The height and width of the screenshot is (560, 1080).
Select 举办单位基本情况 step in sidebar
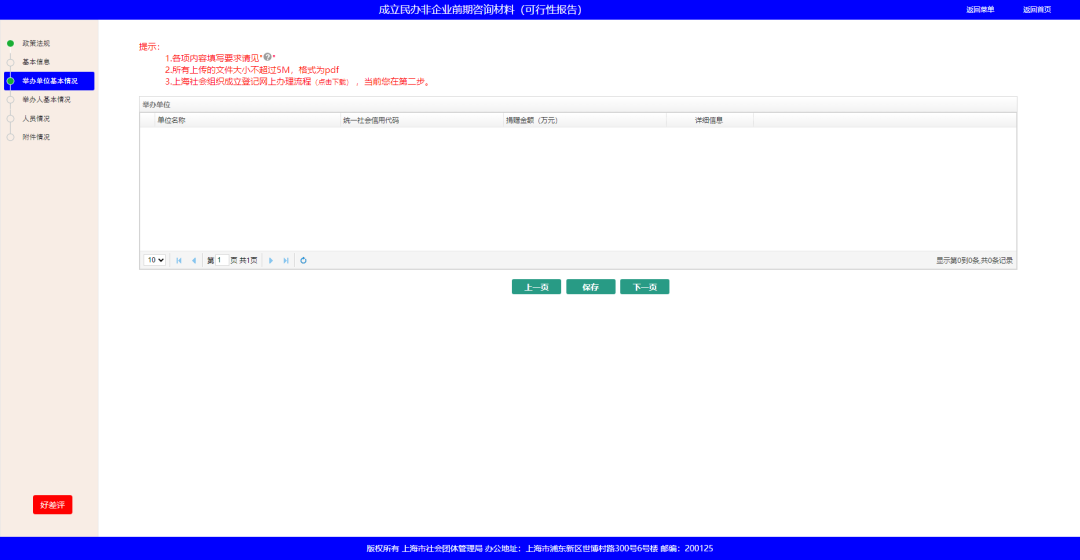(x=49, y=81)
